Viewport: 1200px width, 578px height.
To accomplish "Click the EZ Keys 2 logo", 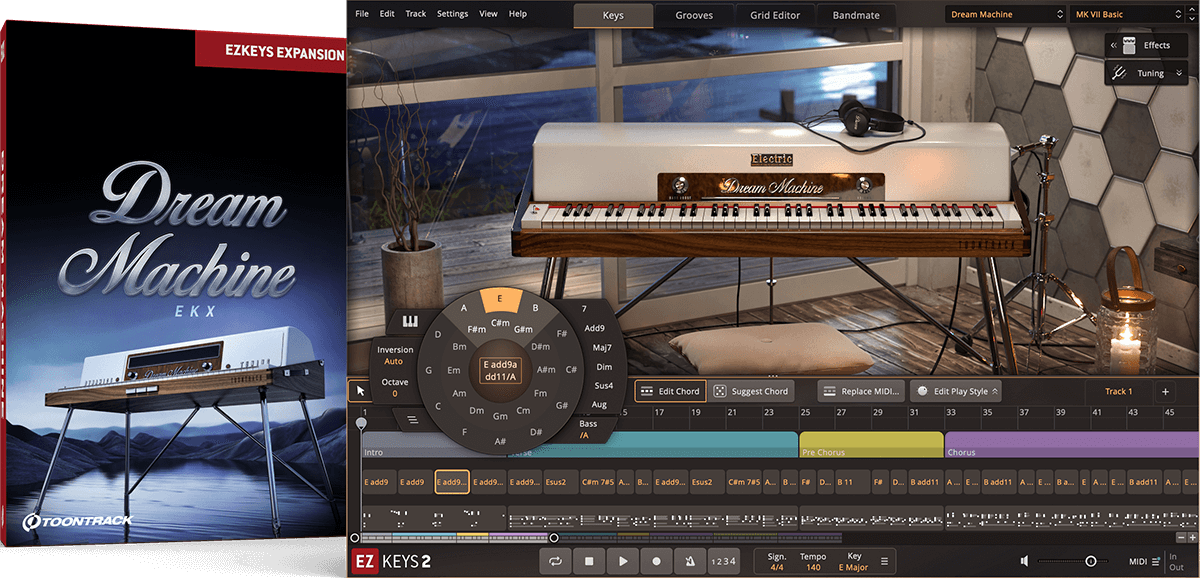I will tap(391, 562).
